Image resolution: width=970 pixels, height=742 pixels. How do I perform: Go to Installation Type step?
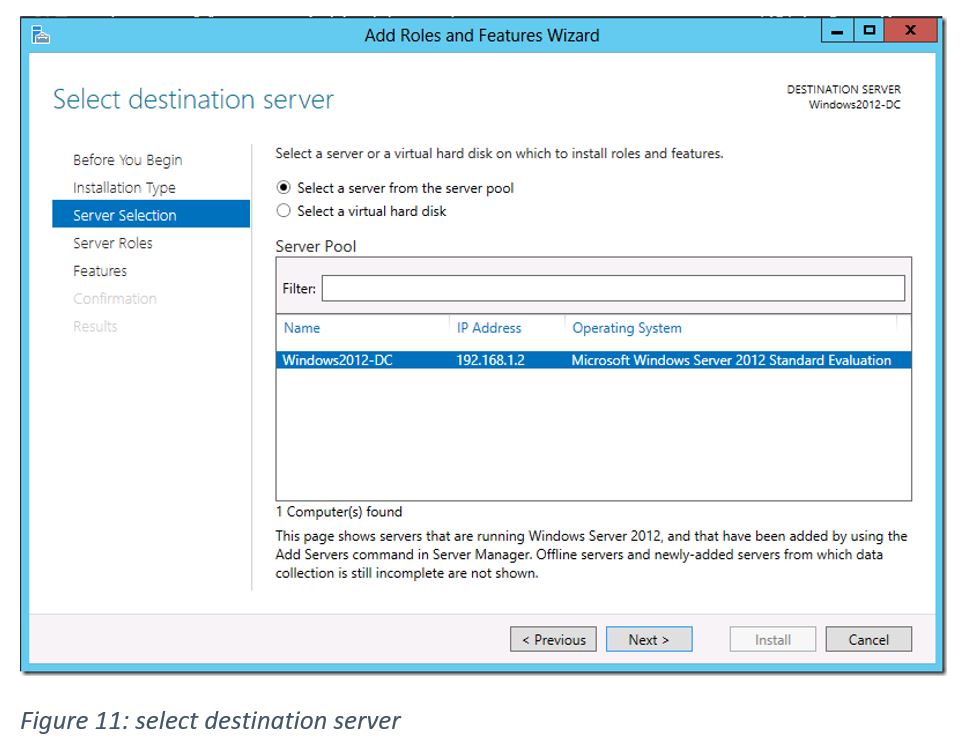coord(124,188)
